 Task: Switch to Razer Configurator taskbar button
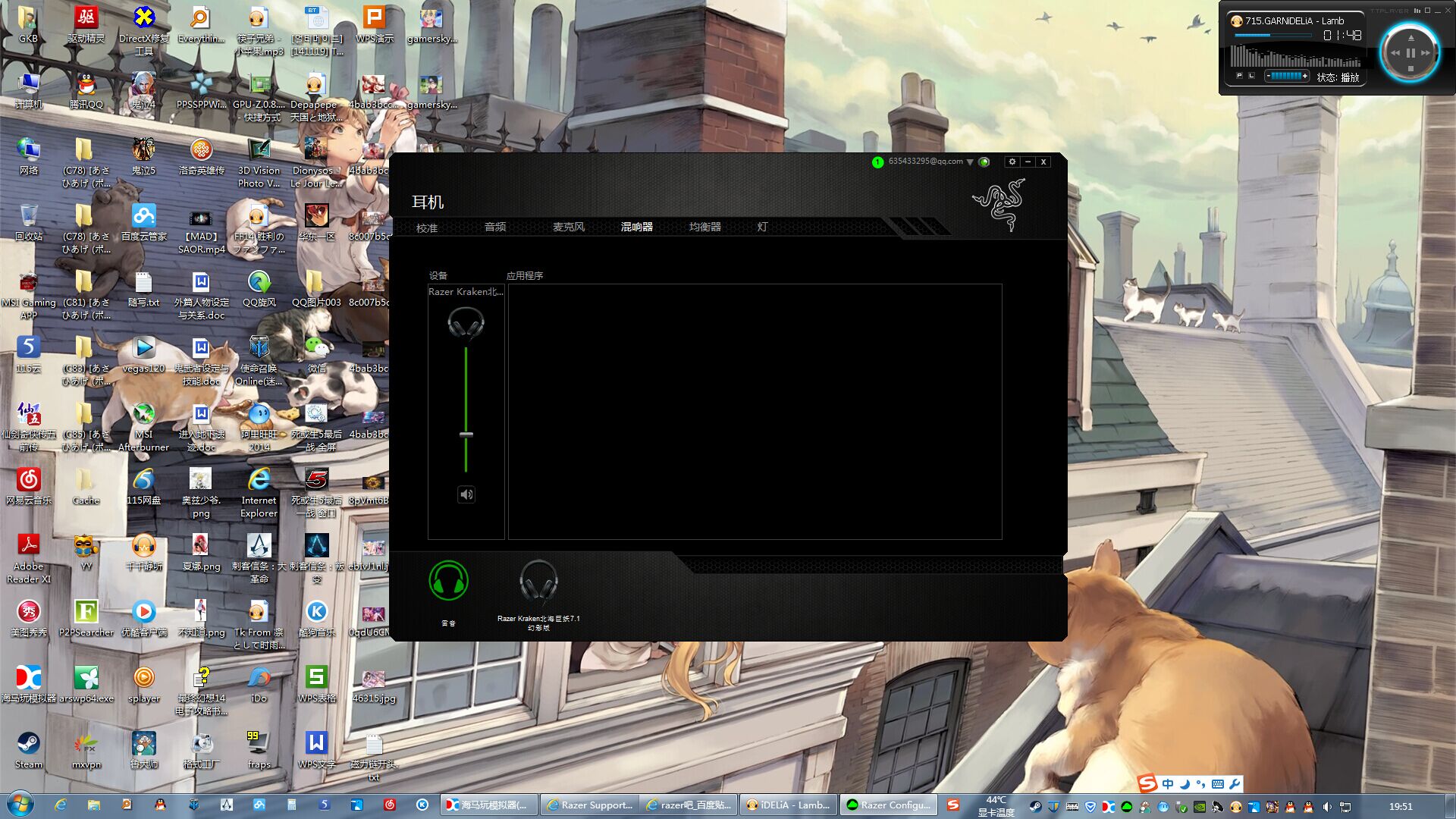point(889,805)
